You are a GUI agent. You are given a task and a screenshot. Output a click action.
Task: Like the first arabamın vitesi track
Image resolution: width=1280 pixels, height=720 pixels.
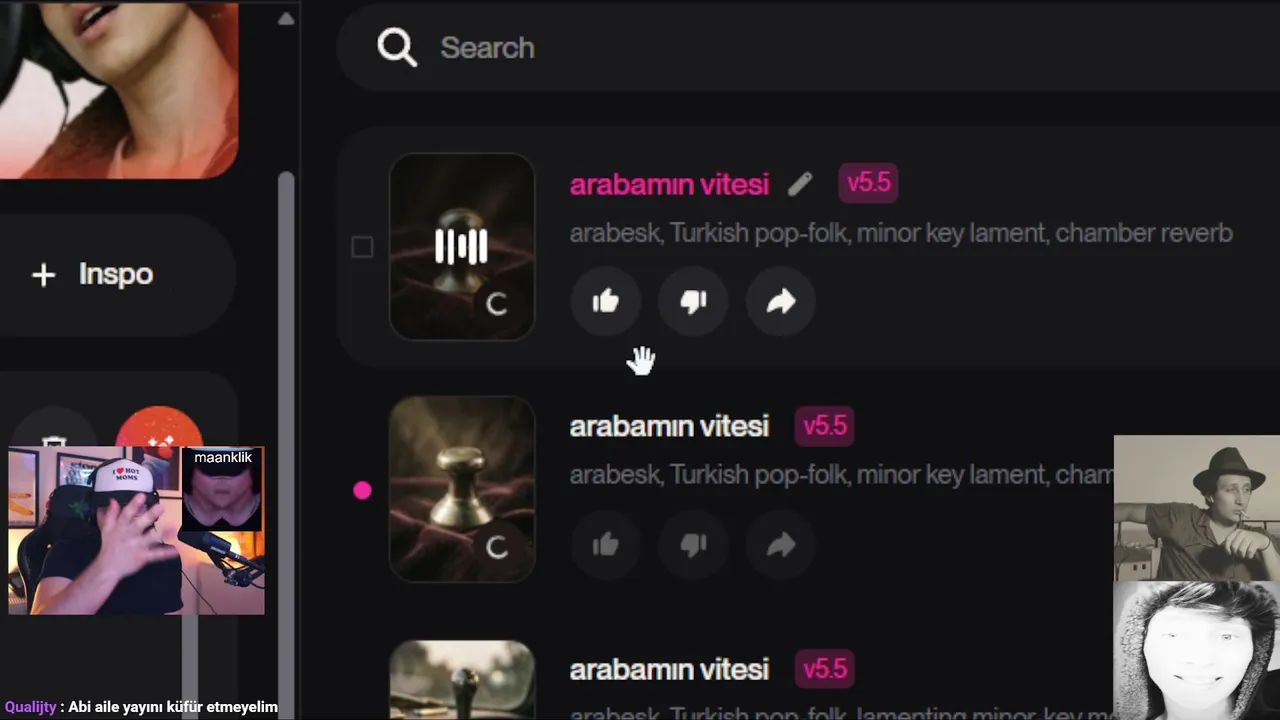[x=606, y=301]
